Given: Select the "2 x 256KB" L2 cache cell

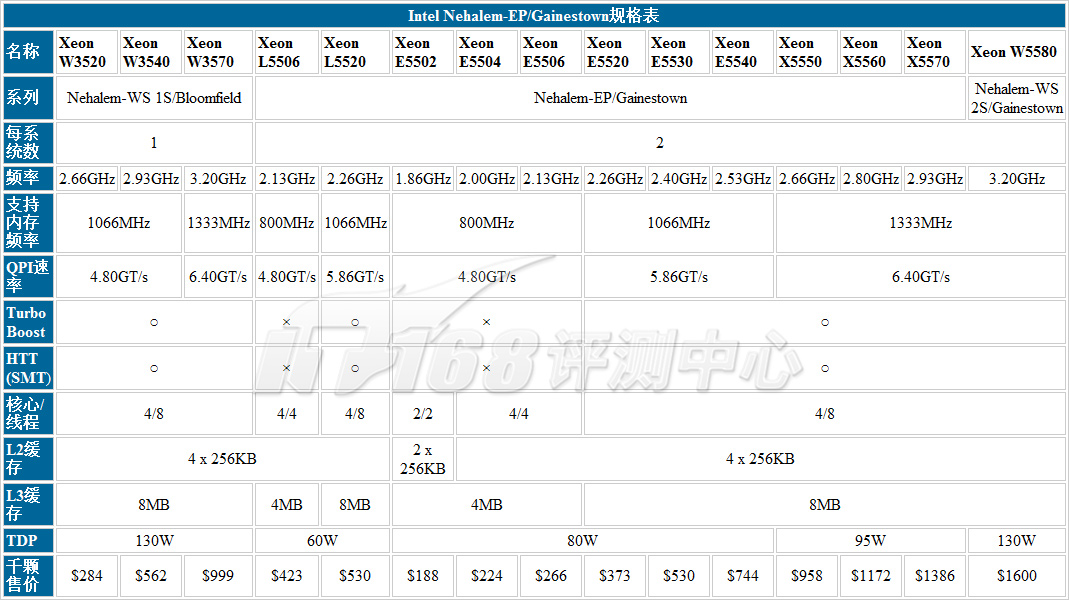Looking at the screenshot, I should (x=423, y=459).
